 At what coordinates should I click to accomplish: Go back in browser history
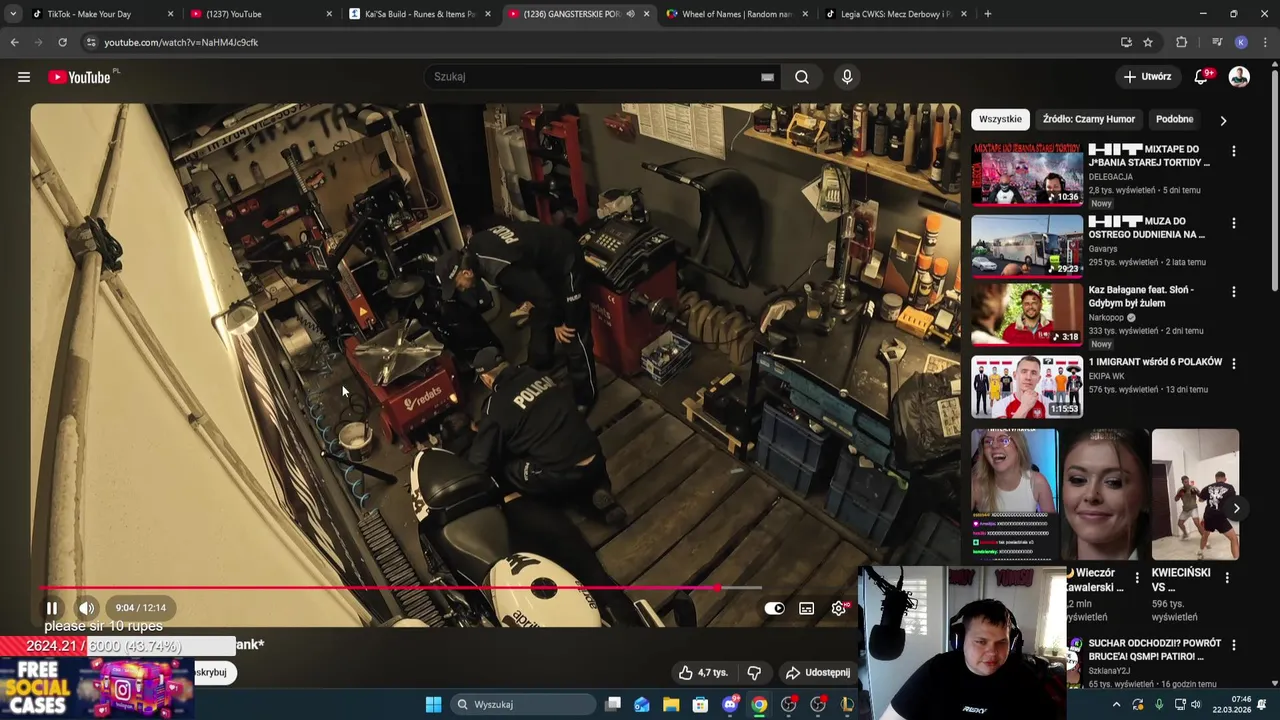tap(14, 42)
